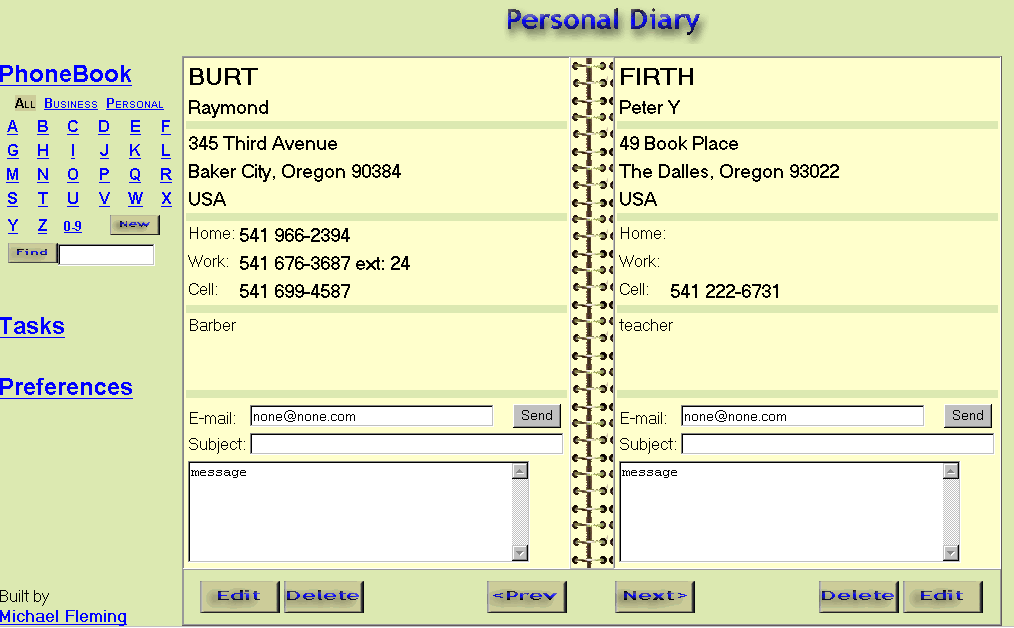Go to previous page with Prev button
Image resolution: width=1014 pixels, height=628 pixels.
click(x=526, y=596)
